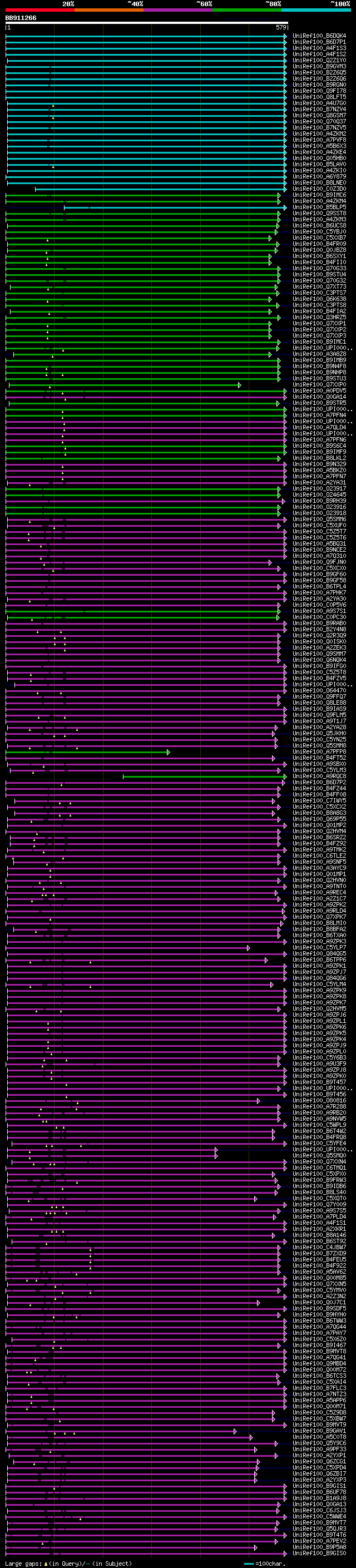Click the short green bar for UniRef100_A7PFP8

coord(88,752)
